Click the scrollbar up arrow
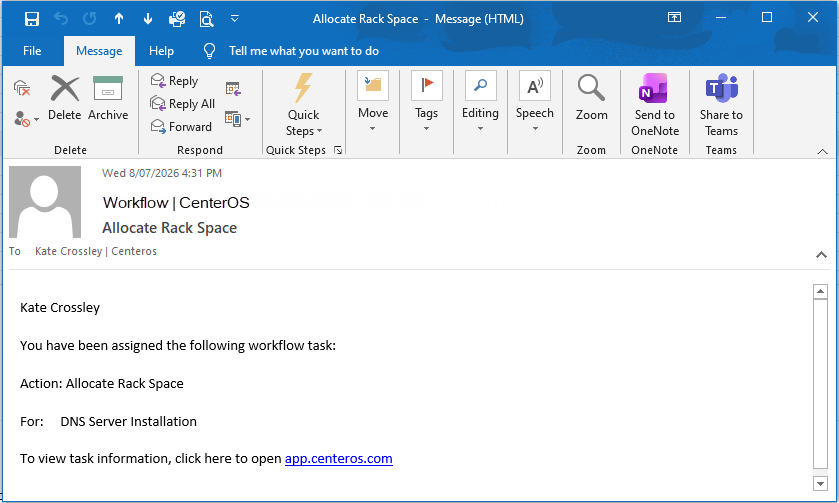Screen dimensions: 839x503 click(x=820, y=292)
